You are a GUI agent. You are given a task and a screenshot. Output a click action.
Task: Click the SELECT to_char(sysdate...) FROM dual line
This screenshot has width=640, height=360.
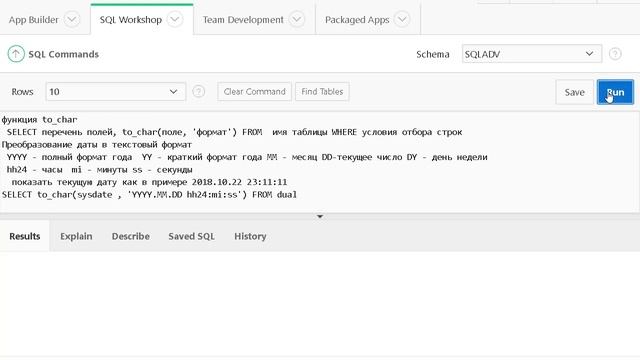149,195
